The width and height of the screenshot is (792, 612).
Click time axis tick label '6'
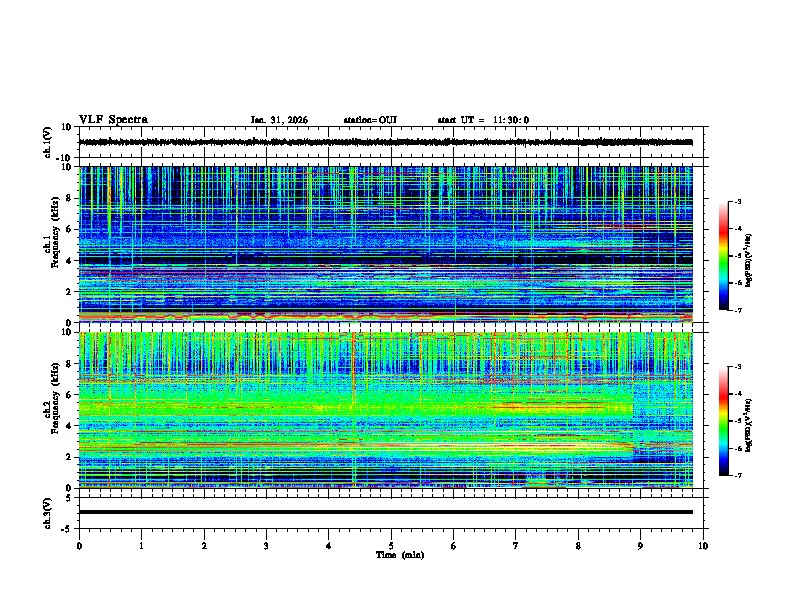click(454, 546)
